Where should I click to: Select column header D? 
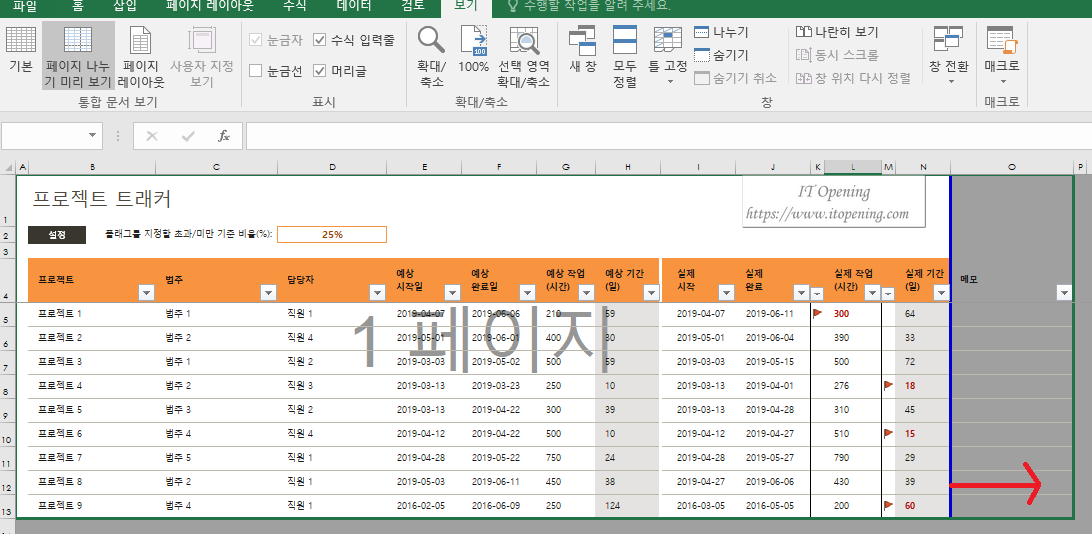332,167
